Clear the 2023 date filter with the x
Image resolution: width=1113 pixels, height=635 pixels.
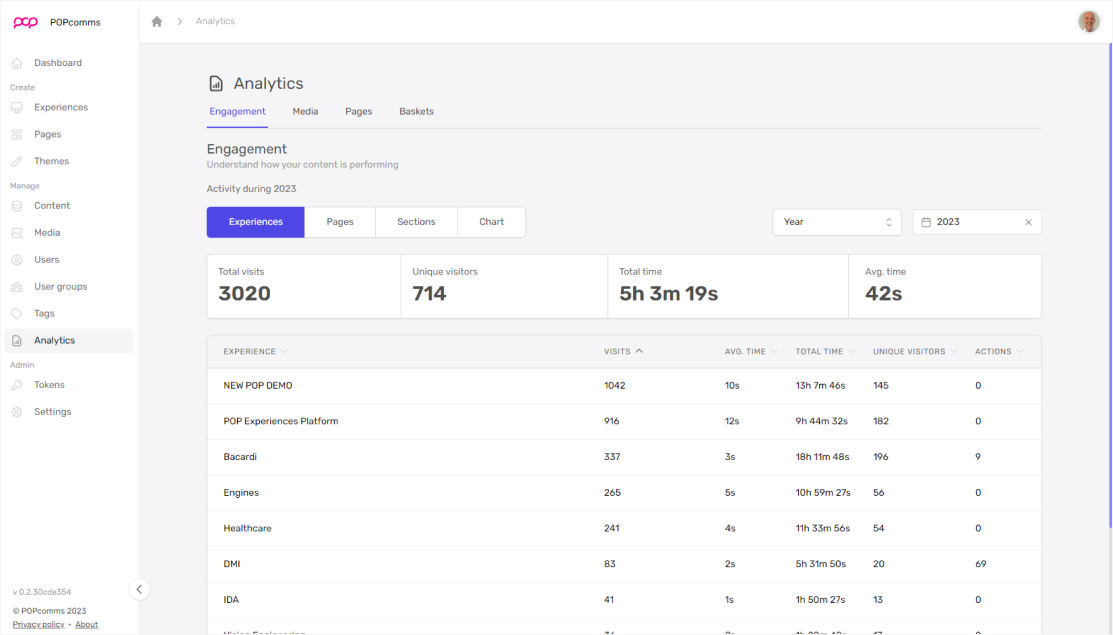tap(1028, 222)
